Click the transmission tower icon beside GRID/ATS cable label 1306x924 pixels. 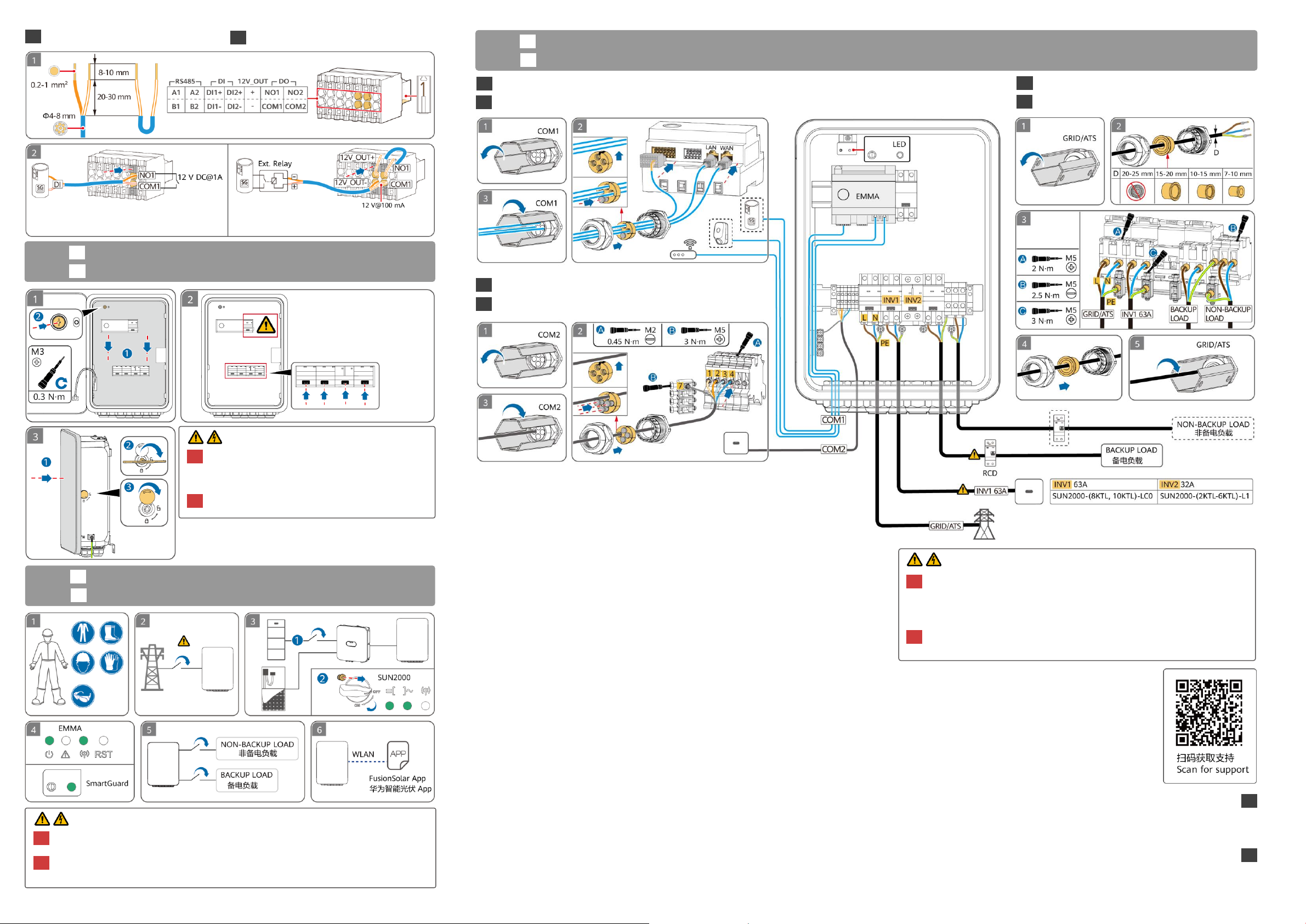[984, 524]
